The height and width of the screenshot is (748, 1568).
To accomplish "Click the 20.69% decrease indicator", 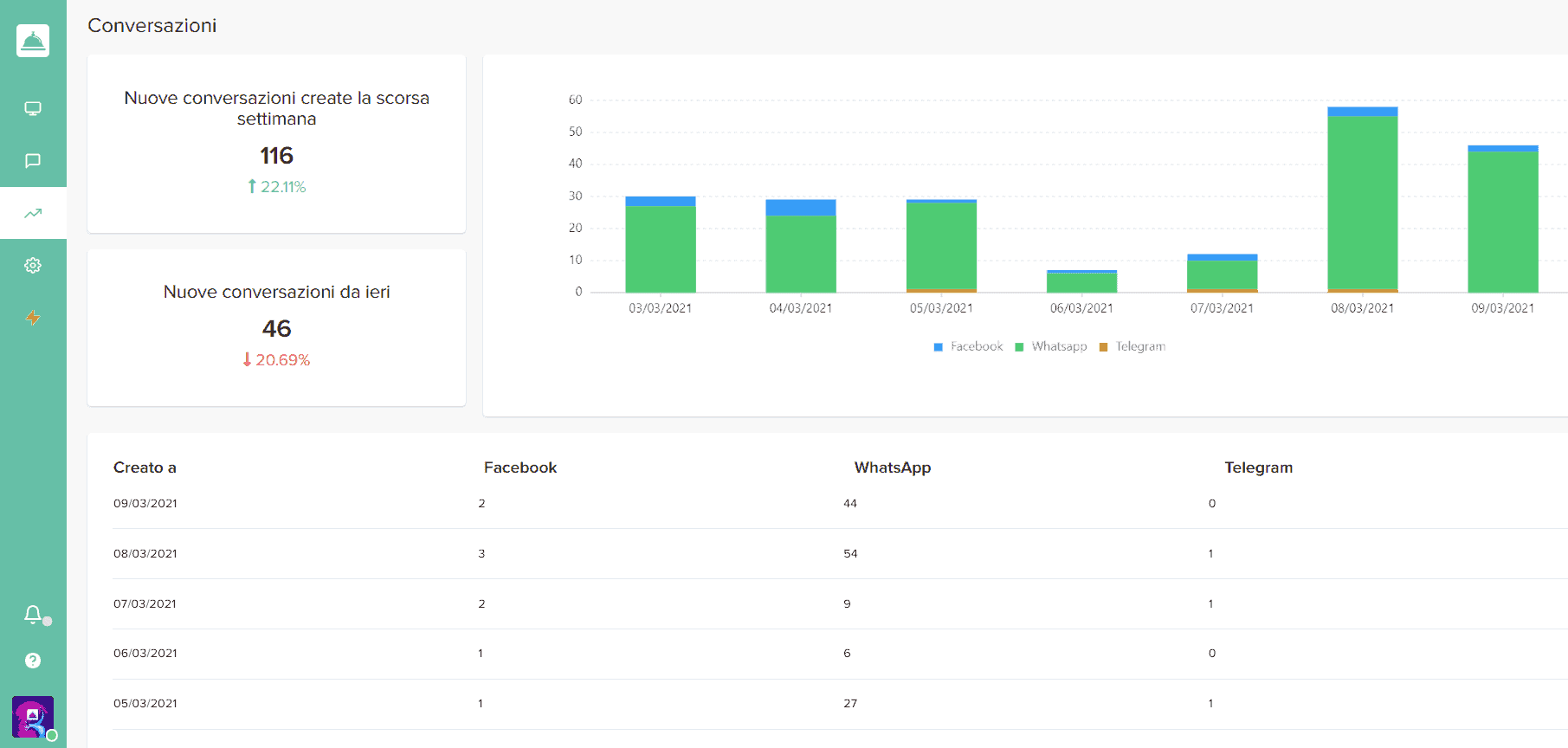I will pyautogui.click(x=277, y=359).
